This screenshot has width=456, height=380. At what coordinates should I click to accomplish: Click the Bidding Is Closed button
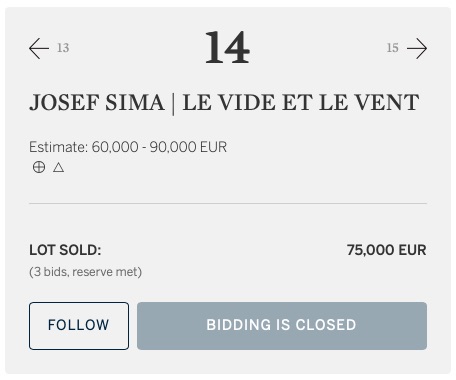[282, 326]
